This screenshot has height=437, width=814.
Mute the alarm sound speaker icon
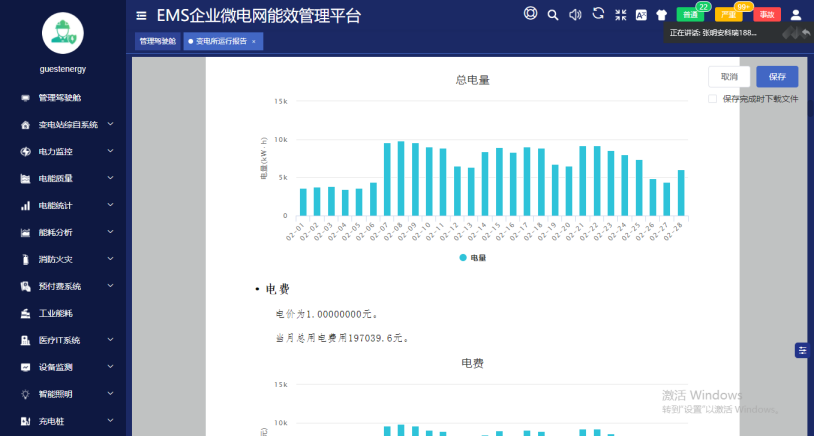575,15
